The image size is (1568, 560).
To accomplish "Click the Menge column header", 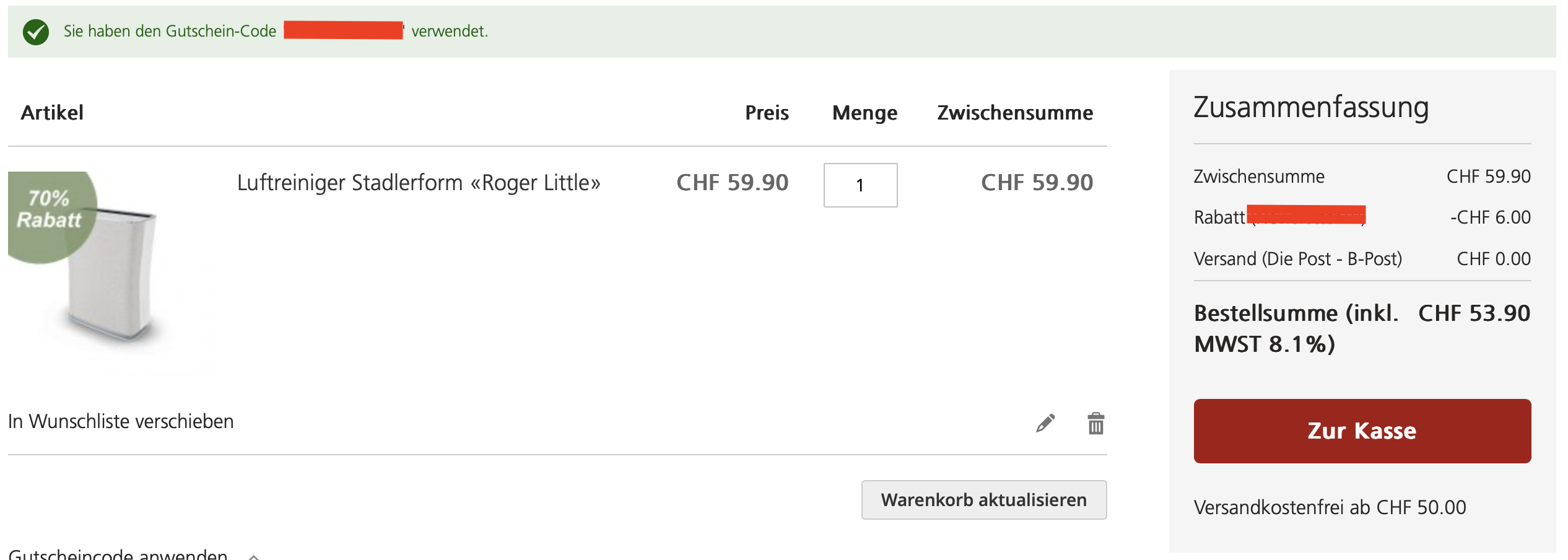I will pyautogui.click(x=865, y=113).
